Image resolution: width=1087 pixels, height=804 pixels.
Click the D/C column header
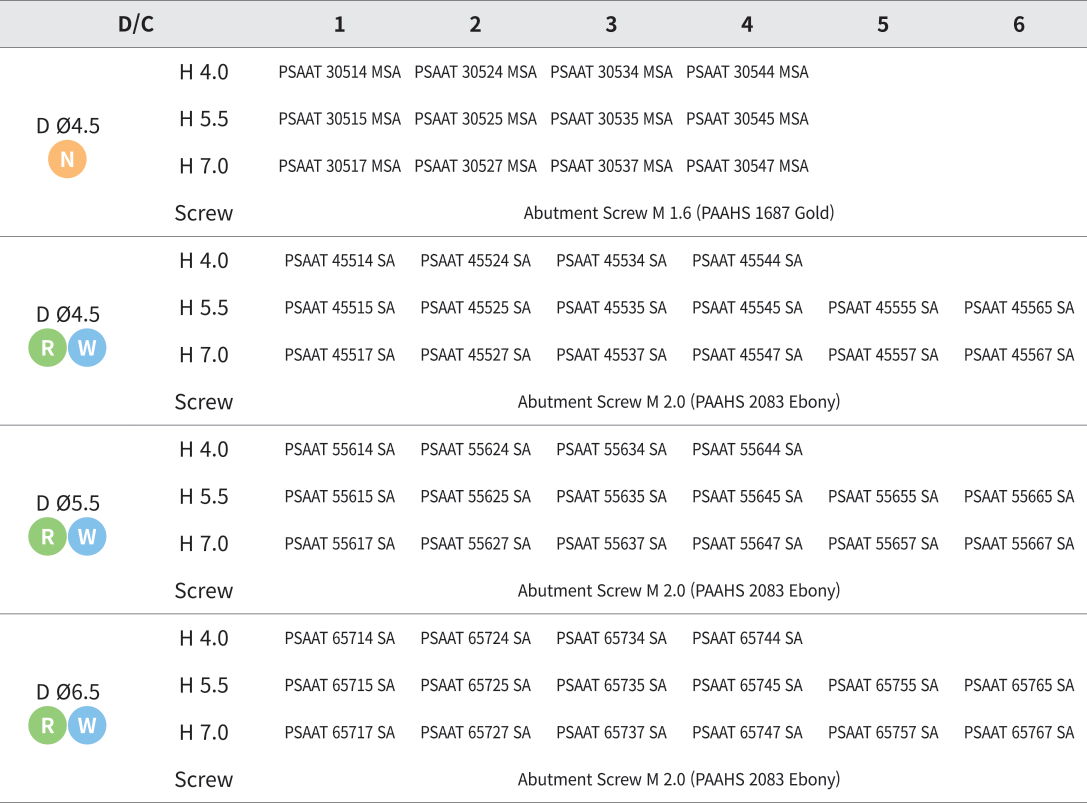click(x=136, y=24)
